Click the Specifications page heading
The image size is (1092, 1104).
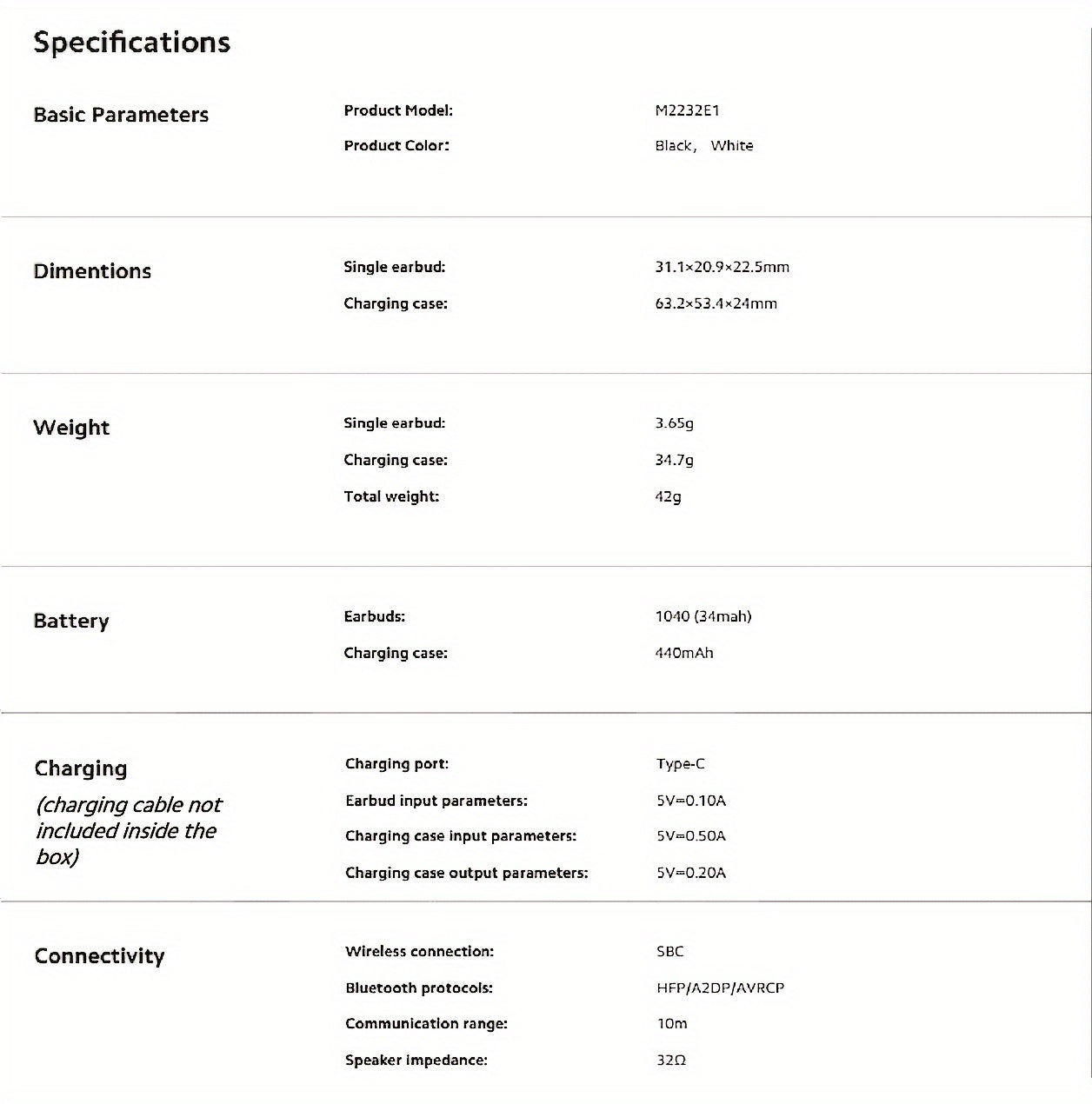(131, 43)
